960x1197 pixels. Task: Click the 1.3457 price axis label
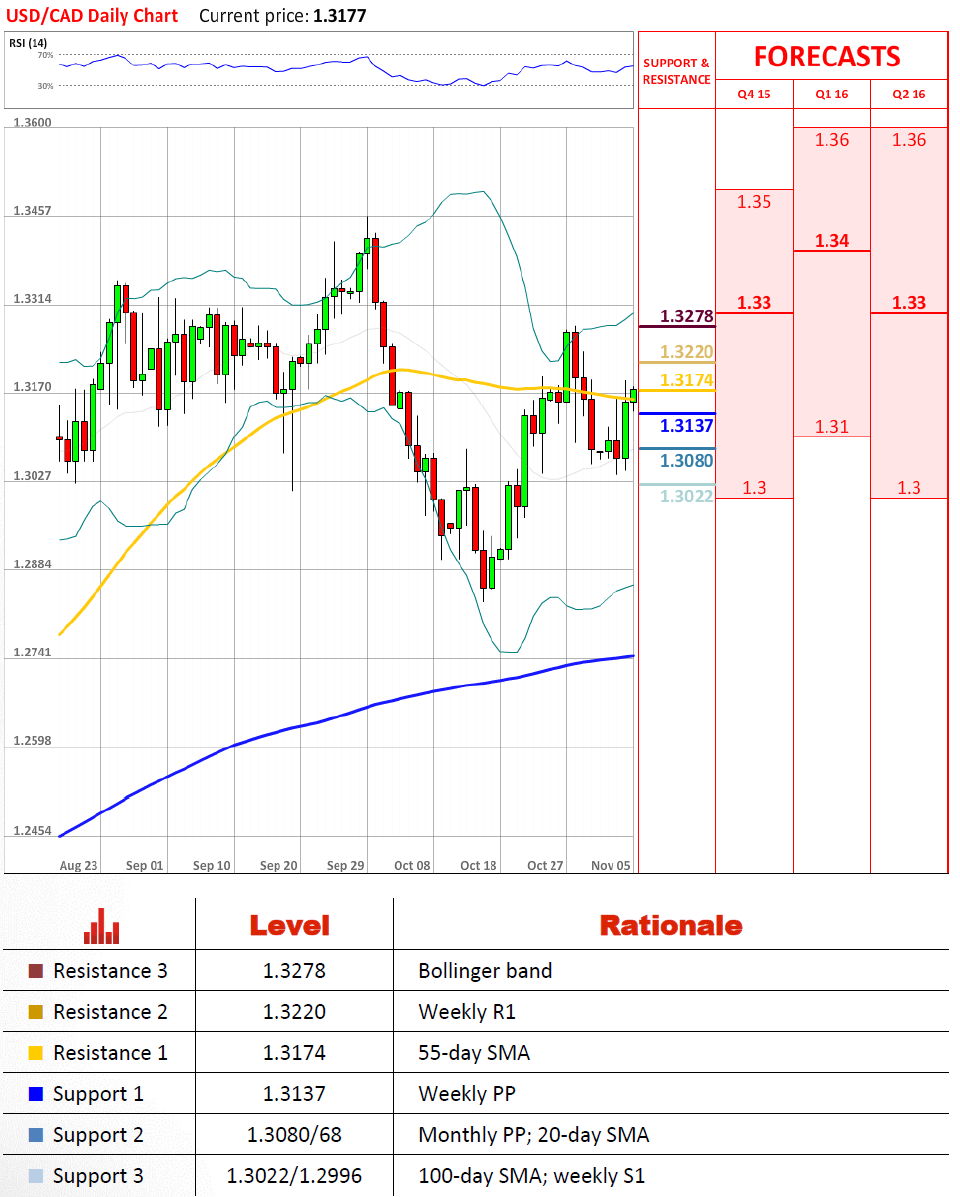point(33,211)
